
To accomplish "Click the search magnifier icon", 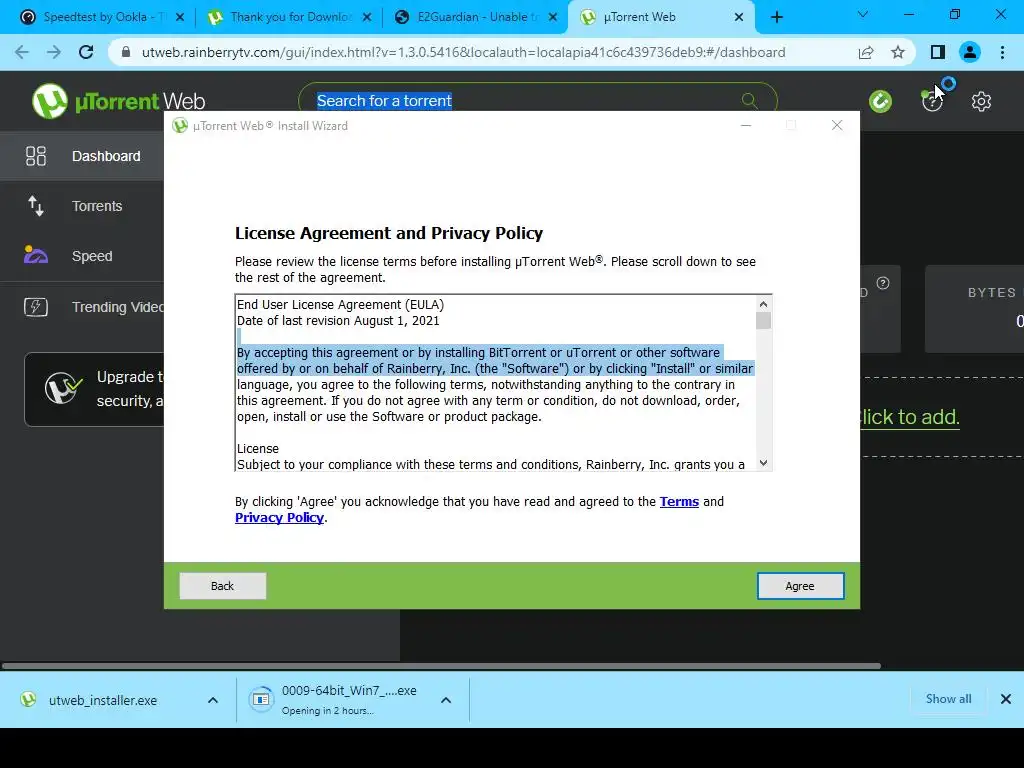I will [750, 101].
